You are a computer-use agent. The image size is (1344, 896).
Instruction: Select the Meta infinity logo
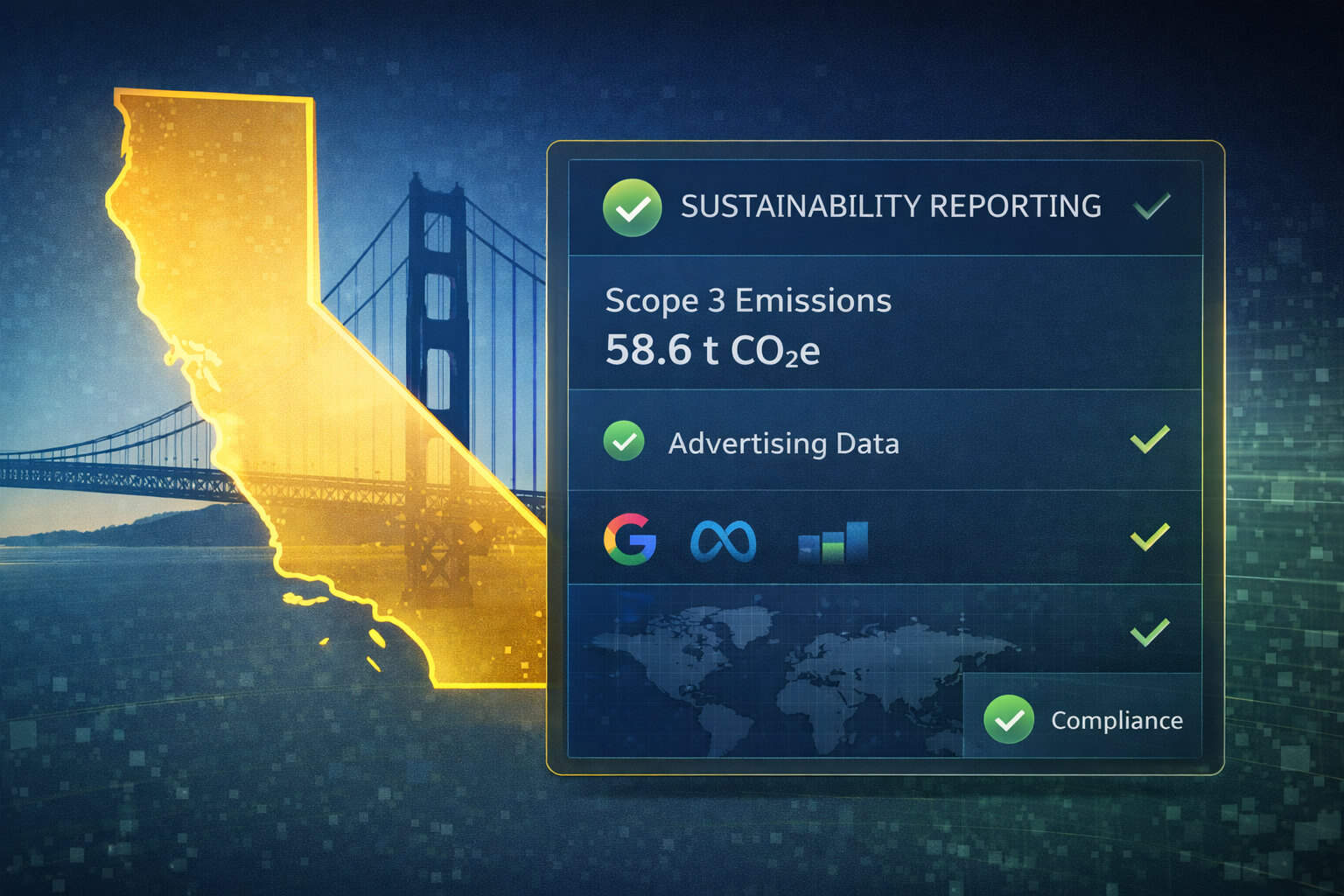tap(723, 538)
